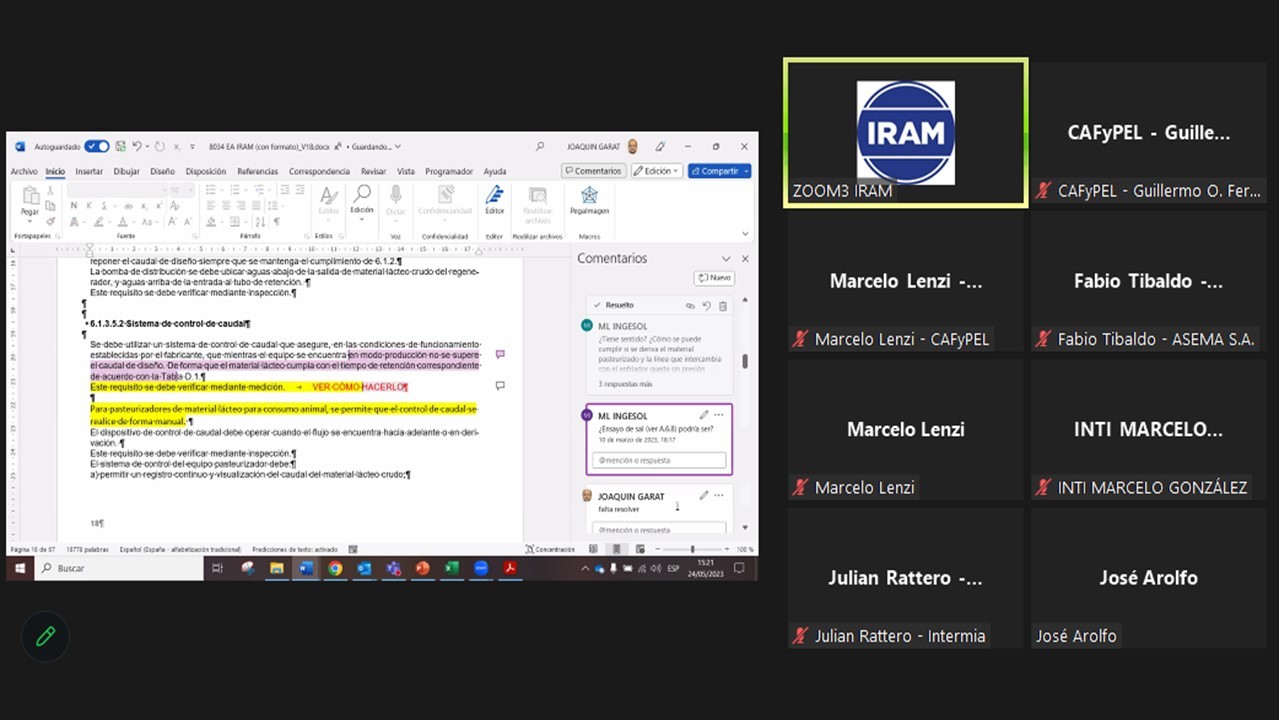Open the Edición mode dropdown
Screen dimensions: 1280x720
[x=657, y=171]
